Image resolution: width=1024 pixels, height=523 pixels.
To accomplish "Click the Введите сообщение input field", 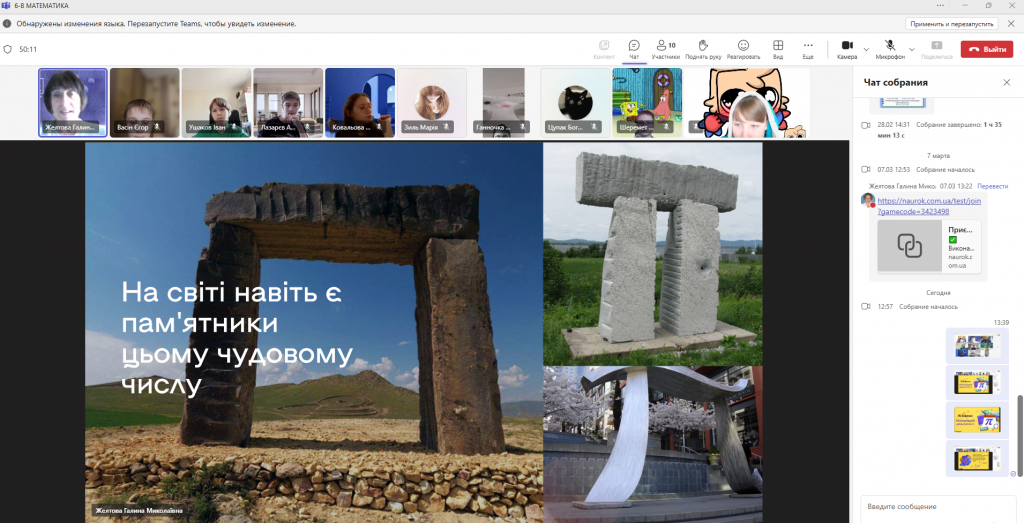I will coord(937,507).
